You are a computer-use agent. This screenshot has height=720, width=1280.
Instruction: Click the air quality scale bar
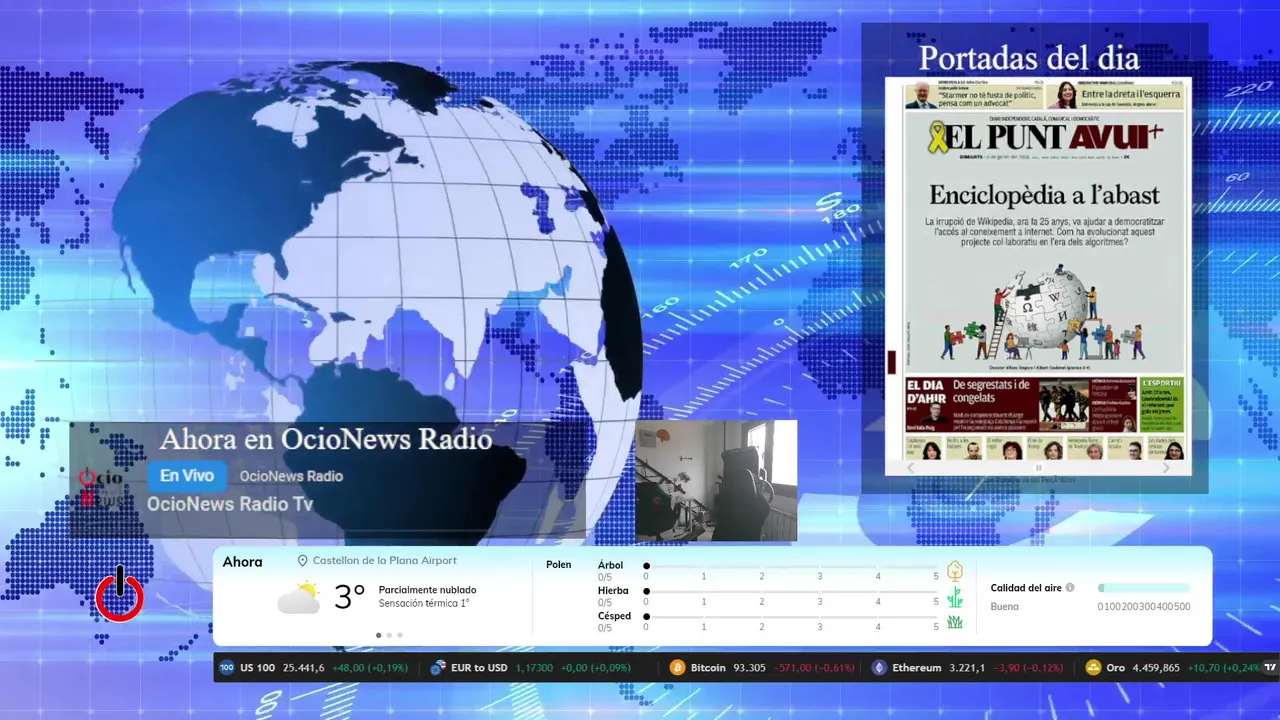[1144, 588]
